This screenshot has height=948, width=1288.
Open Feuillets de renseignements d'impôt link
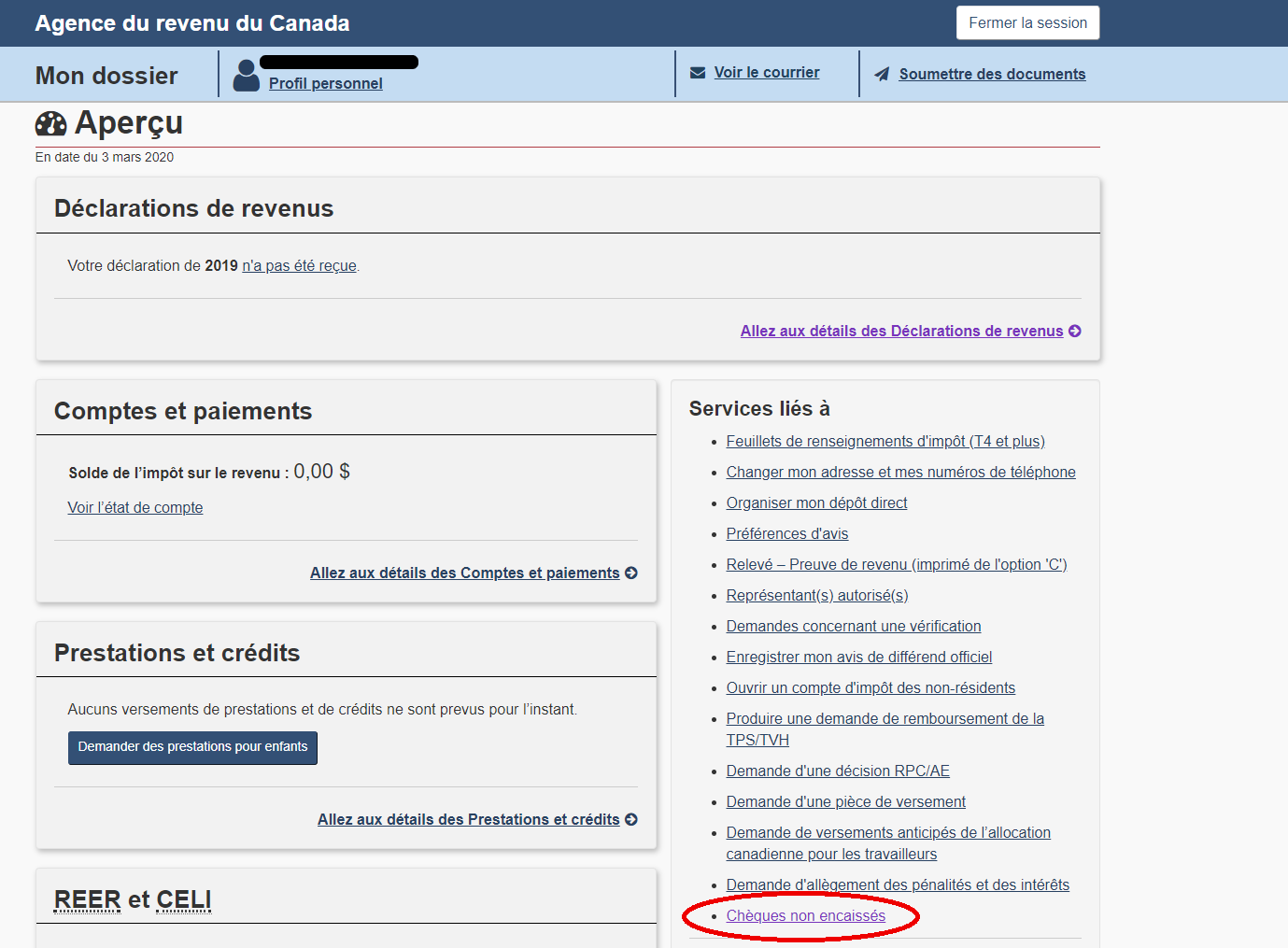click(x=885, y=442)
